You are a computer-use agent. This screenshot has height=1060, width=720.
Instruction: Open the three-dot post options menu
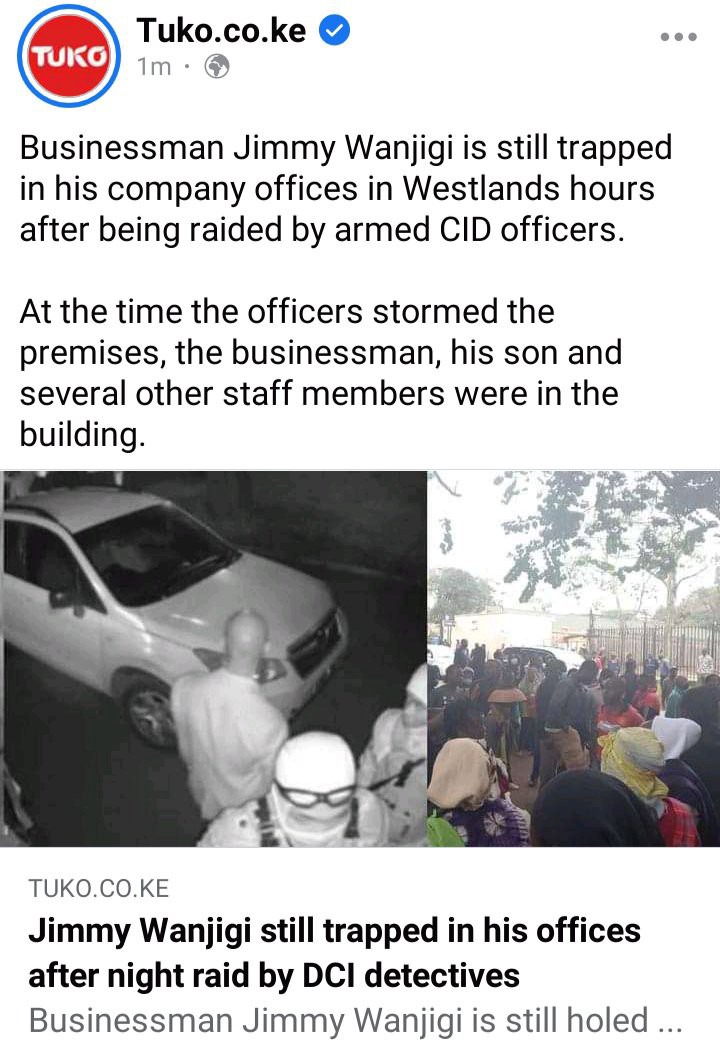(x=679, y=37)
